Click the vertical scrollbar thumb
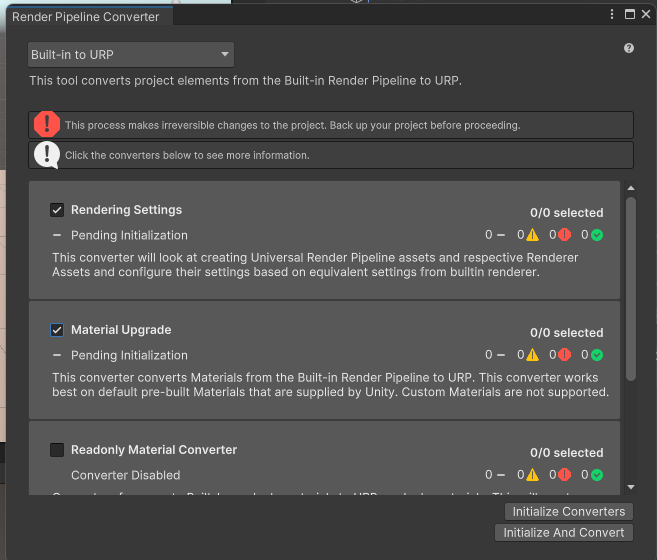The image size is (657, 560). [x=631, y=289]
